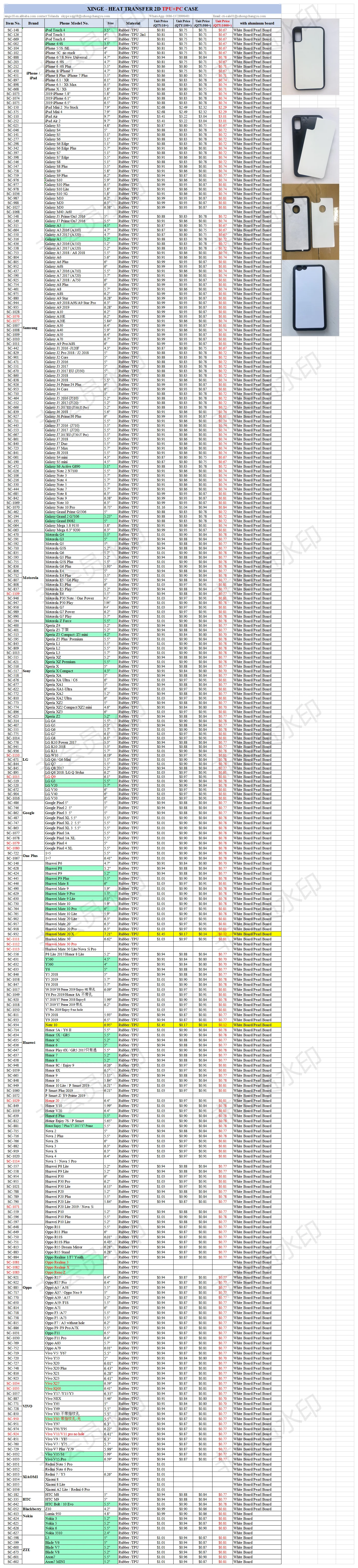Select the green 'Motorola G4' cell
The width and height of the screenshot is (358, 1568).
click(74, 535)
